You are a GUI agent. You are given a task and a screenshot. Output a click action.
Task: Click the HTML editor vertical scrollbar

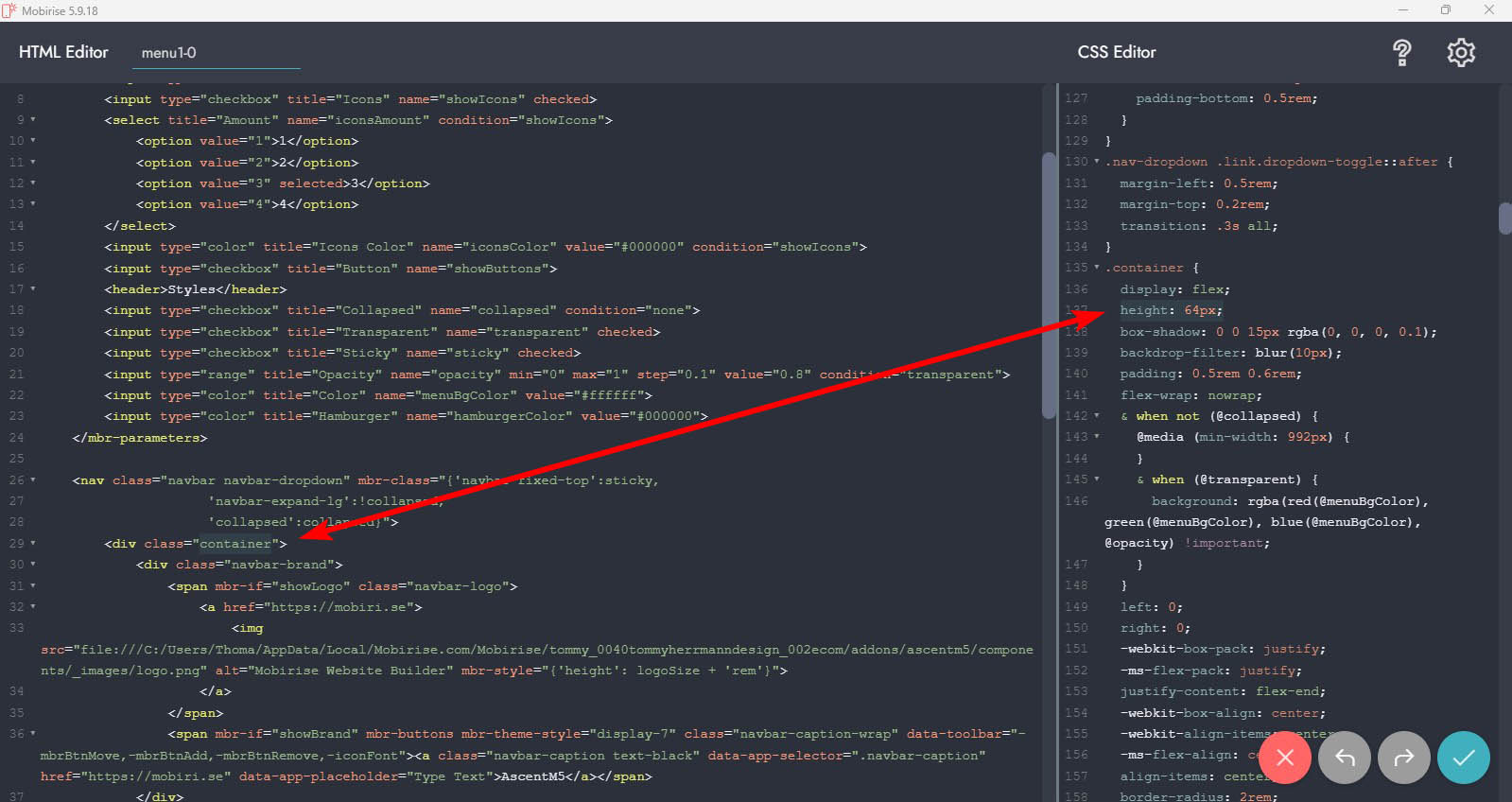[1048, 284]
